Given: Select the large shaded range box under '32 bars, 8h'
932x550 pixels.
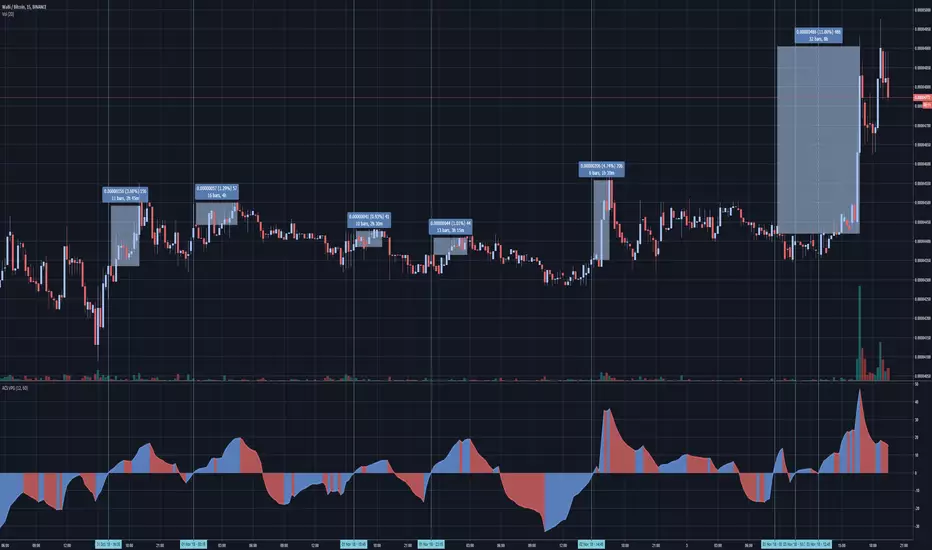Looking at the screenshot, I should click(818, 140).
